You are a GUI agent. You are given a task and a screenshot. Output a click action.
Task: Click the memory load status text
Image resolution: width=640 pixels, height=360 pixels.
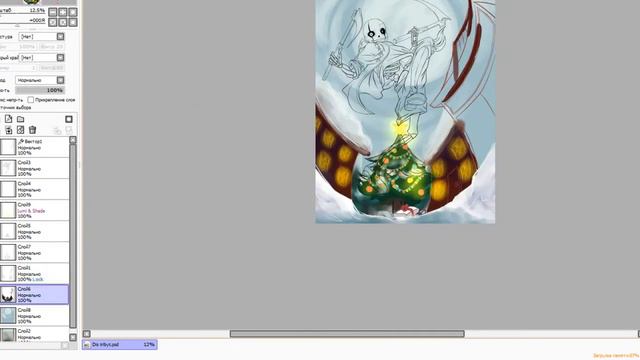point(616,356)
